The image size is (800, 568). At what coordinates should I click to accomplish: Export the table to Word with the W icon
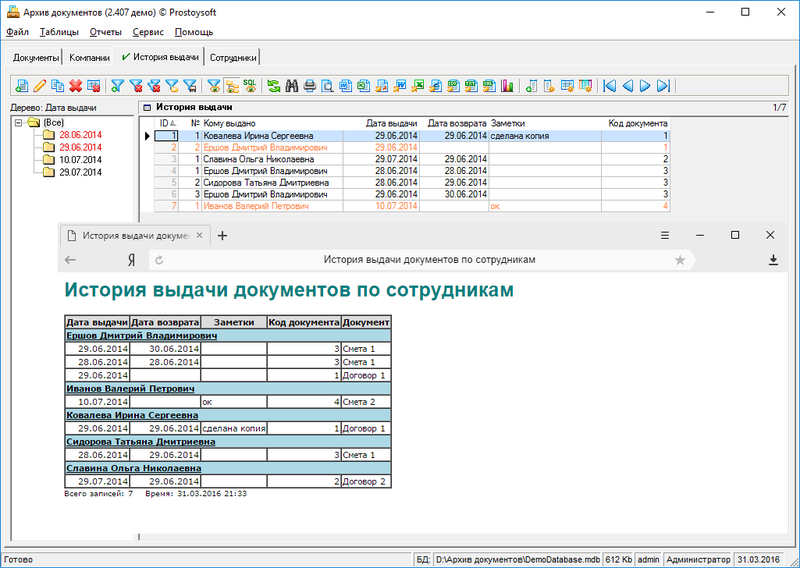pyautogui.click(x=399, y=86)
